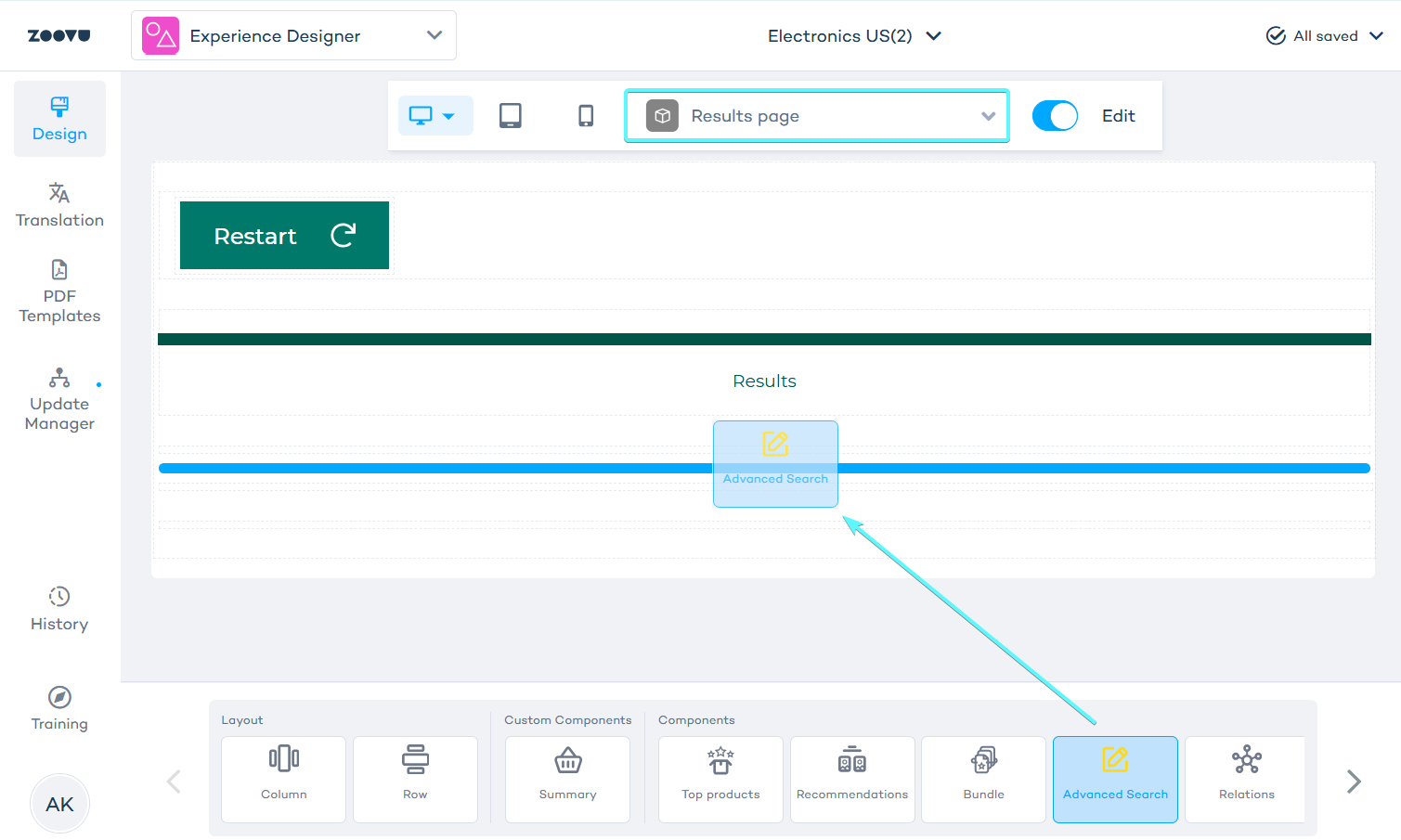Open the Results page dropdown
Image resolution: width=1401 pixels, height=840 pixels.
(x=817, y=116)
